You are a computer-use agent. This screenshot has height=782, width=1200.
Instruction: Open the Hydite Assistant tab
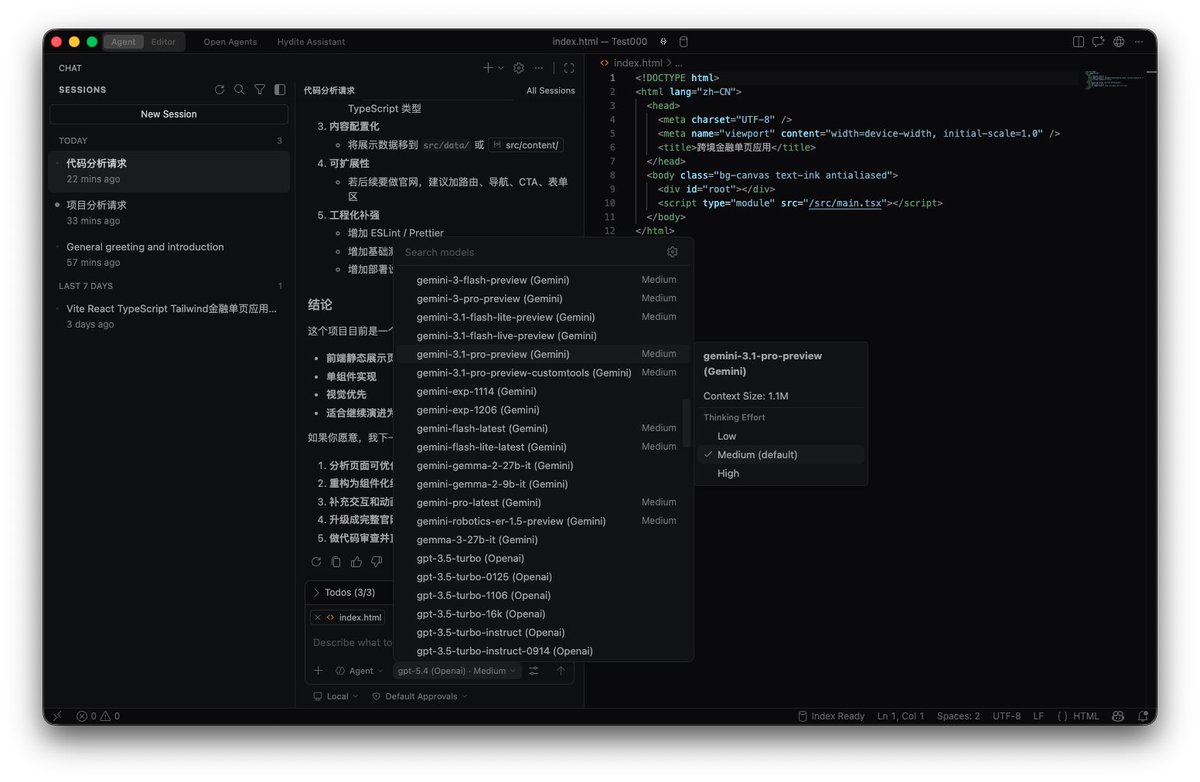[x=312, y=42]
